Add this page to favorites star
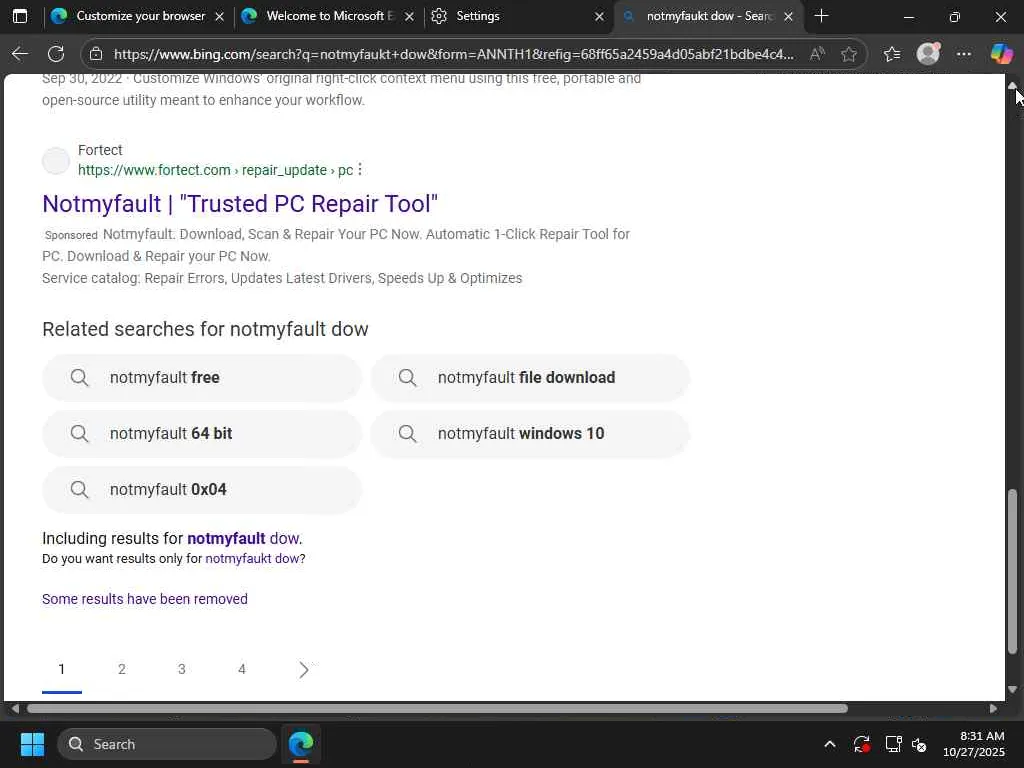Image resolution: width=1024 pixels, height=768 pixels. click(848, 54)
